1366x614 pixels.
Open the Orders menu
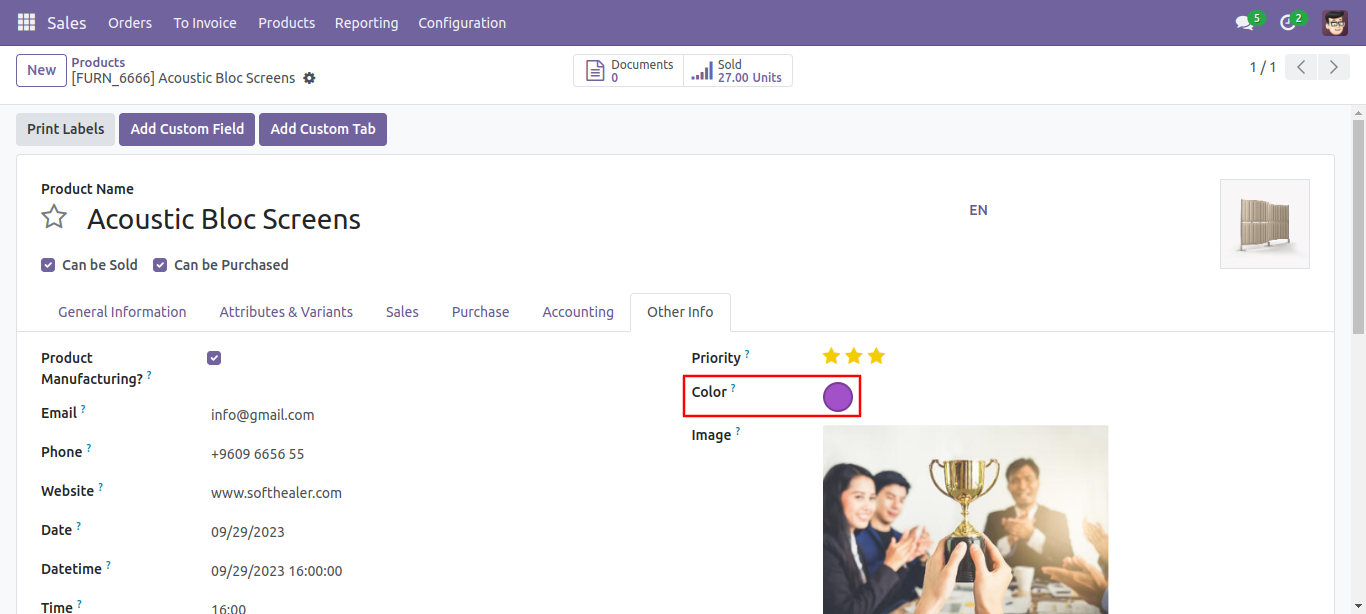point(130,22)
